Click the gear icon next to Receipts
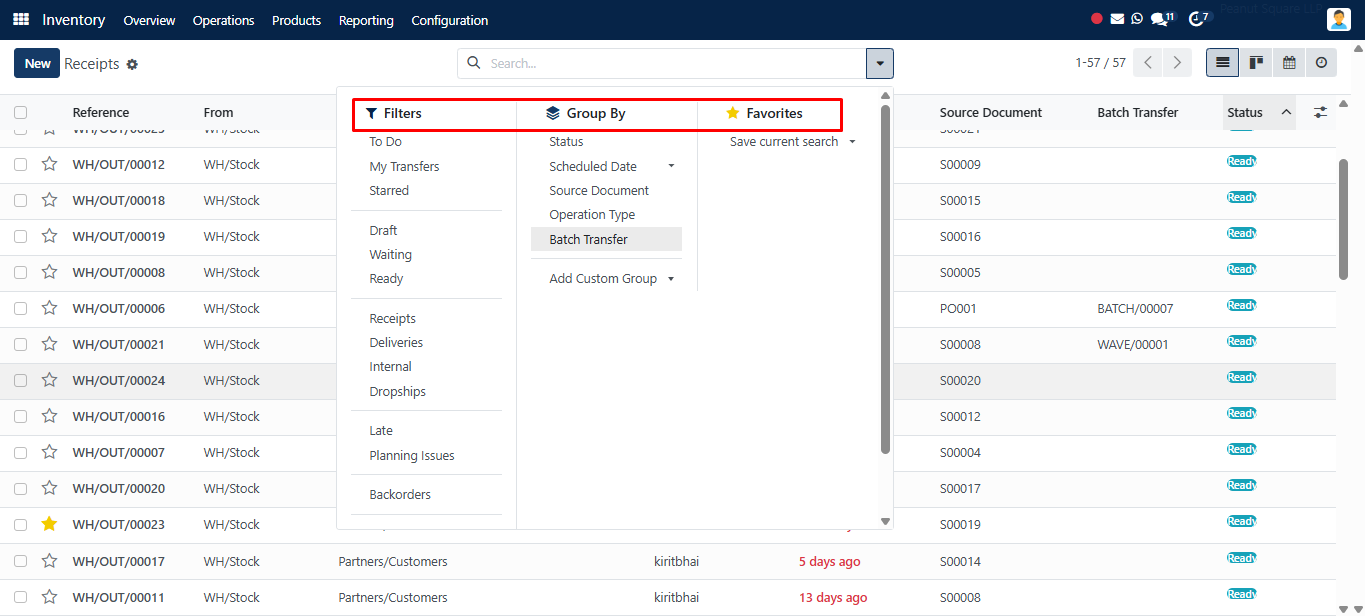 click(132, 64)
